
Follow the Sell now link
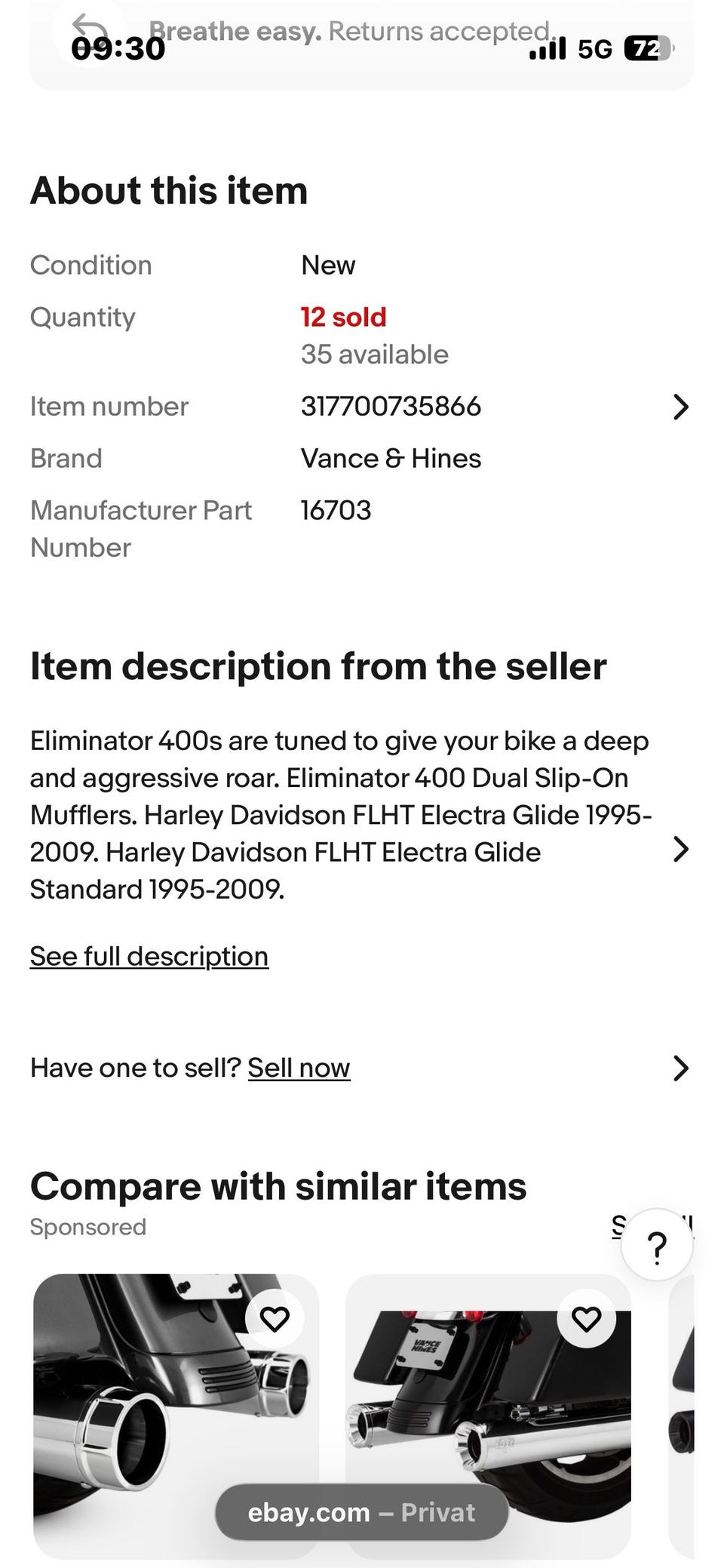coord(299,1068)
